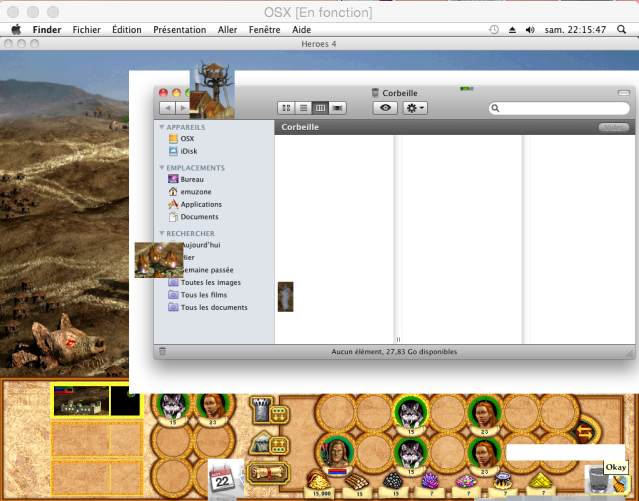Screen dimensions: 639x501
Task: Go forward in the Corbeille window
Action: click(x=183, y=108)
